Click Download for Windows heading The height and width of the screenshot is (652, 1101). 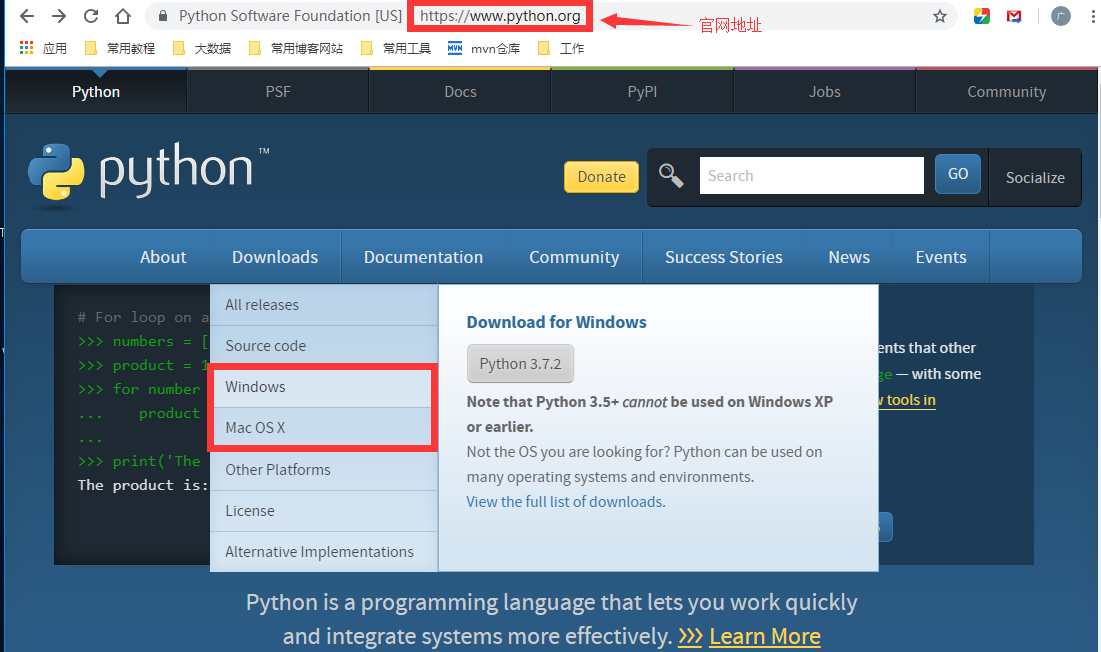(556, 322)
